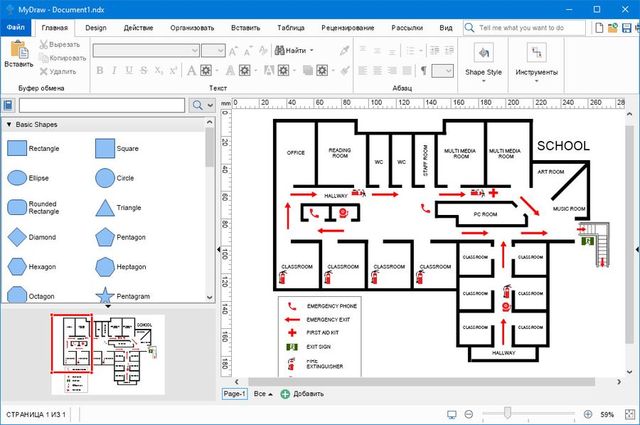The width and height of the screenshot is (640, 425).
Task: Click the Shape Style icon
Action: click(x=483, y=52)
